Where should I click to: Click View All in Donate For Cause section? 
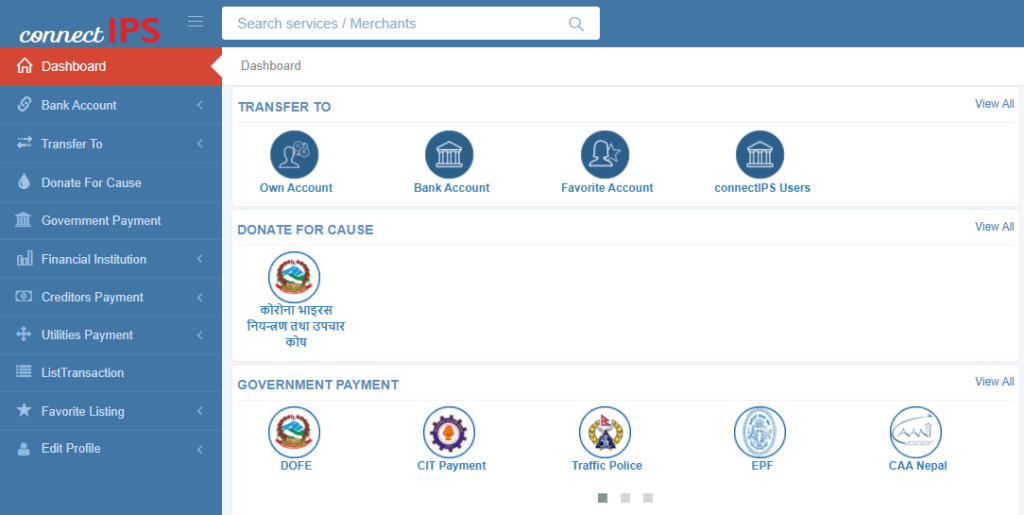click(x=995, y=226)
